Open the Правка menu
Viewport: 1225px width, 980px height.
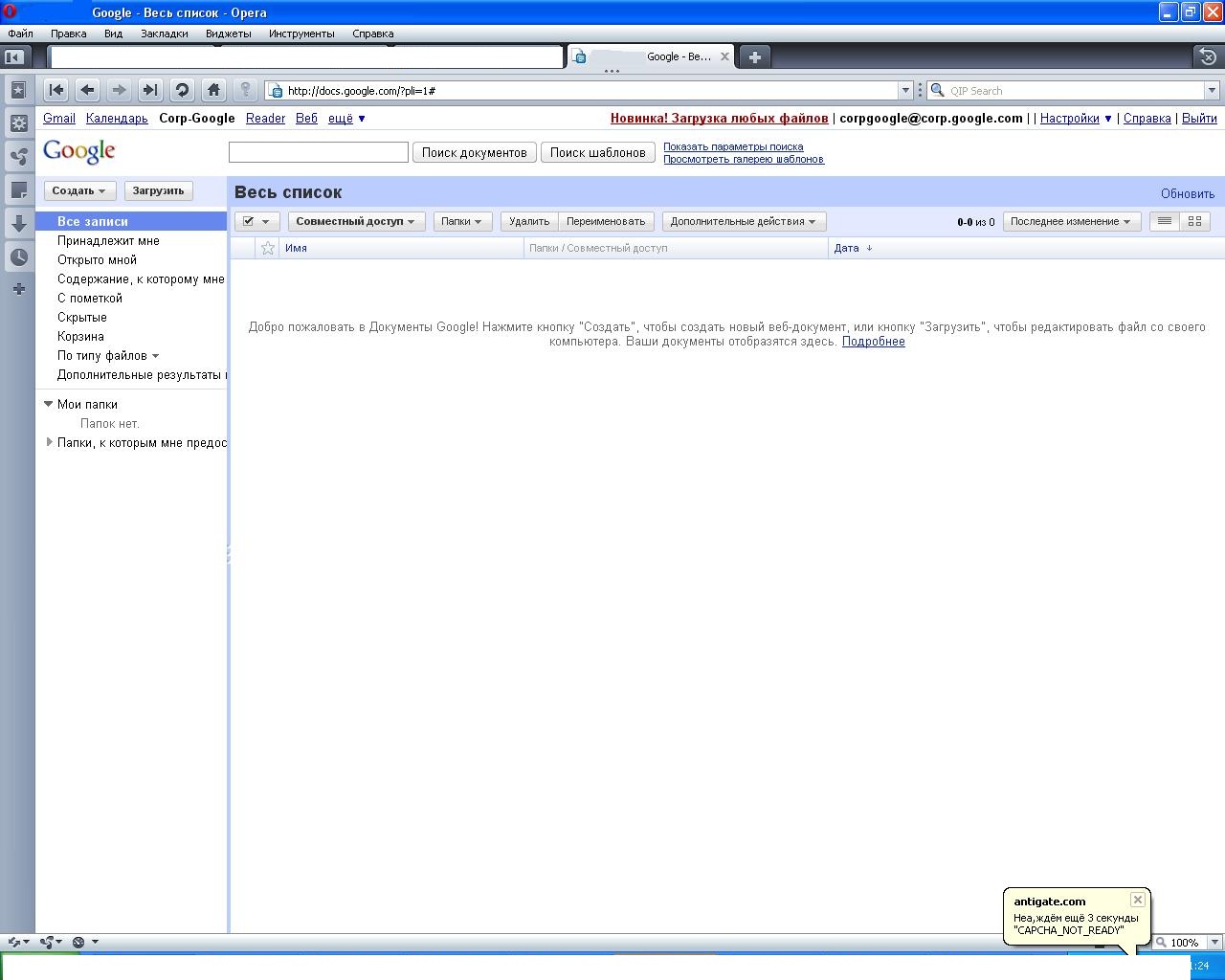click(x=68, y=33)
